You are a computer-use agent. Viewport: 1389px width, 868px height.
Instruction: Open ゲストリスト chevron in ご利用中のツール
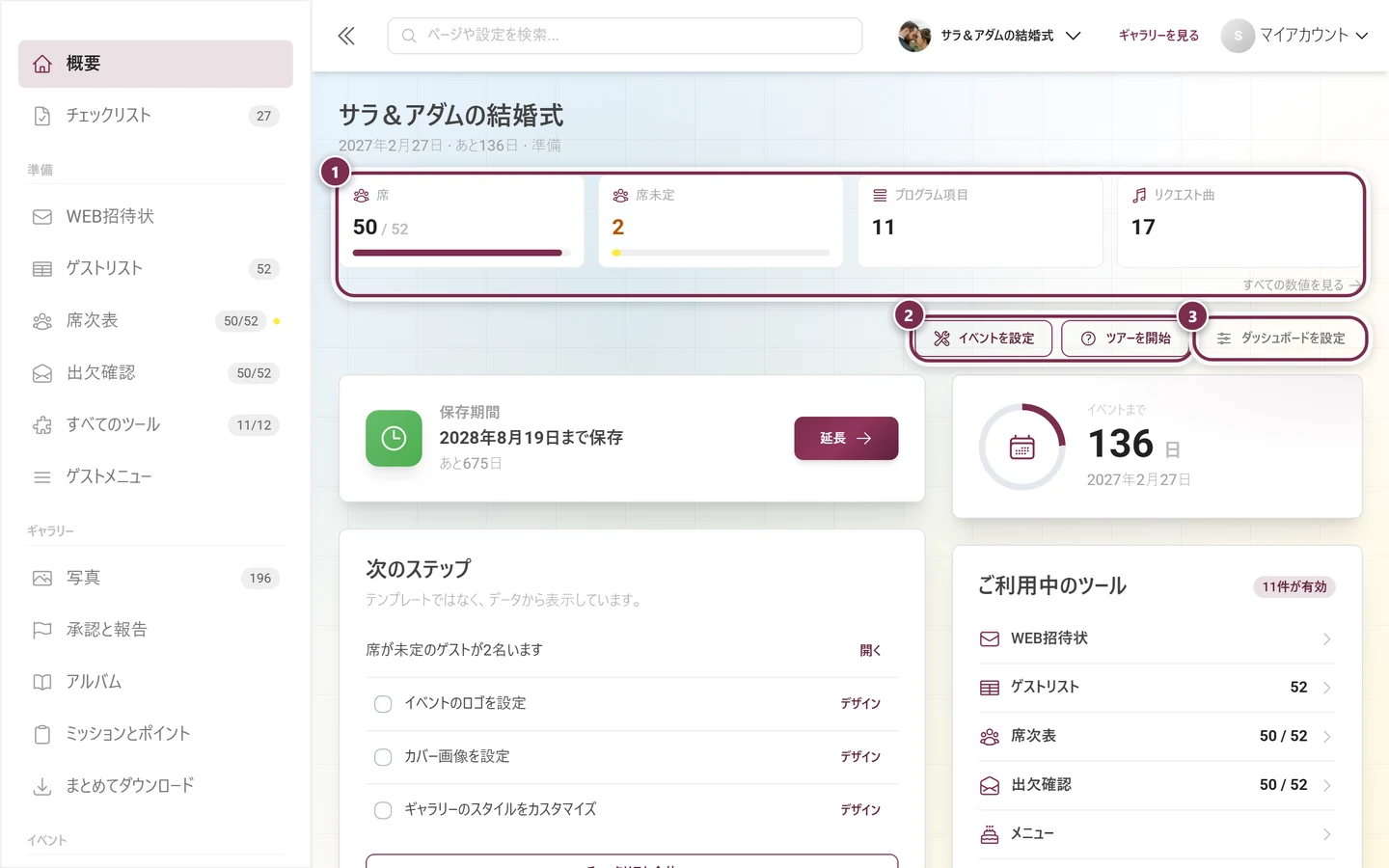pyautogui.click(x=1327, y=688)
